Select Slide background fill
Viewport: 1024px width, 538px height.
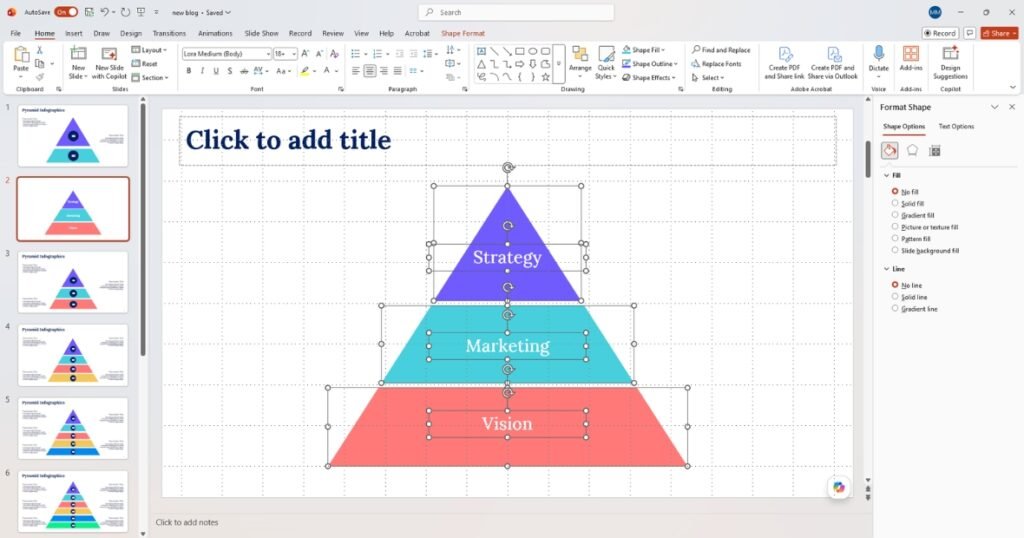point(925,250)
